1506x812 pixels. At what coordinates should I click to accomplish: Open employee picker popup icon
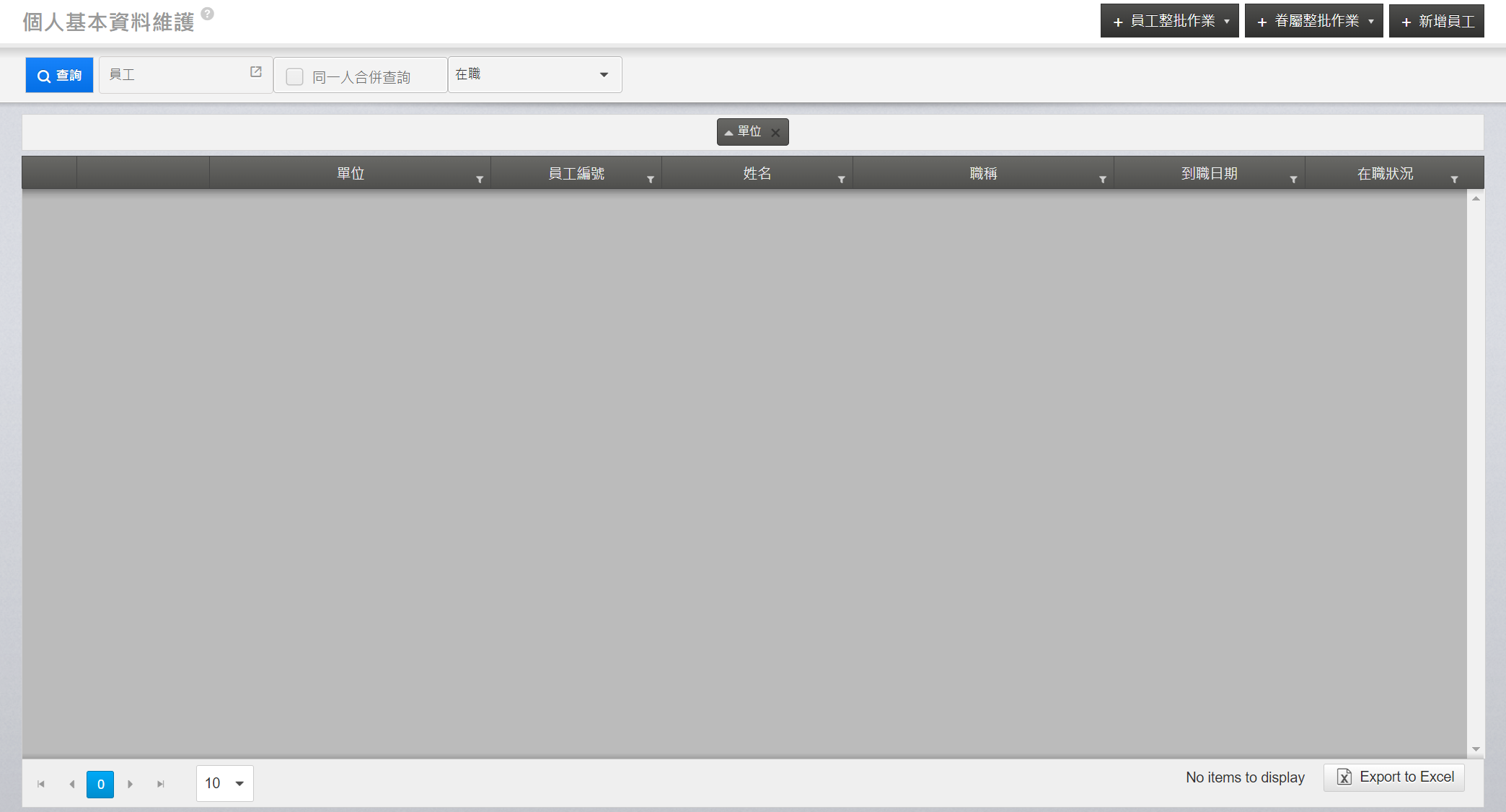click(255, 72)
